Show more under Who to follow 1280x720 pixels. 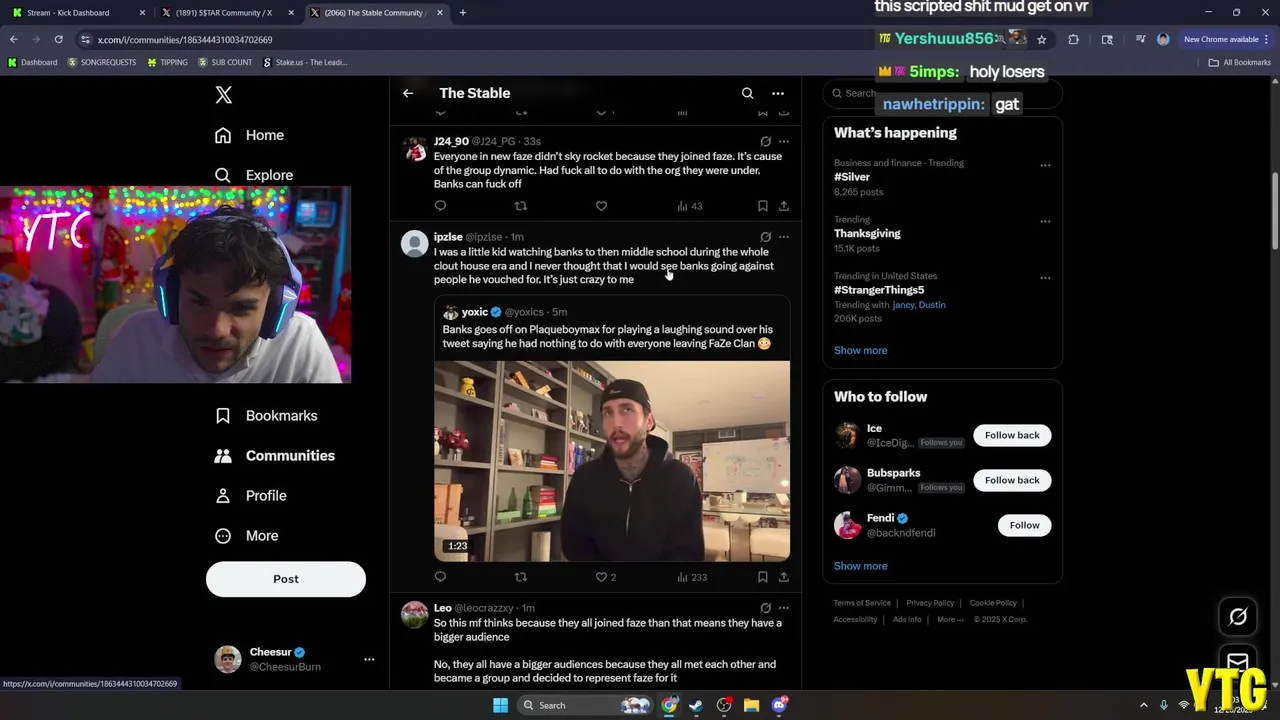(x=860, y=566)
